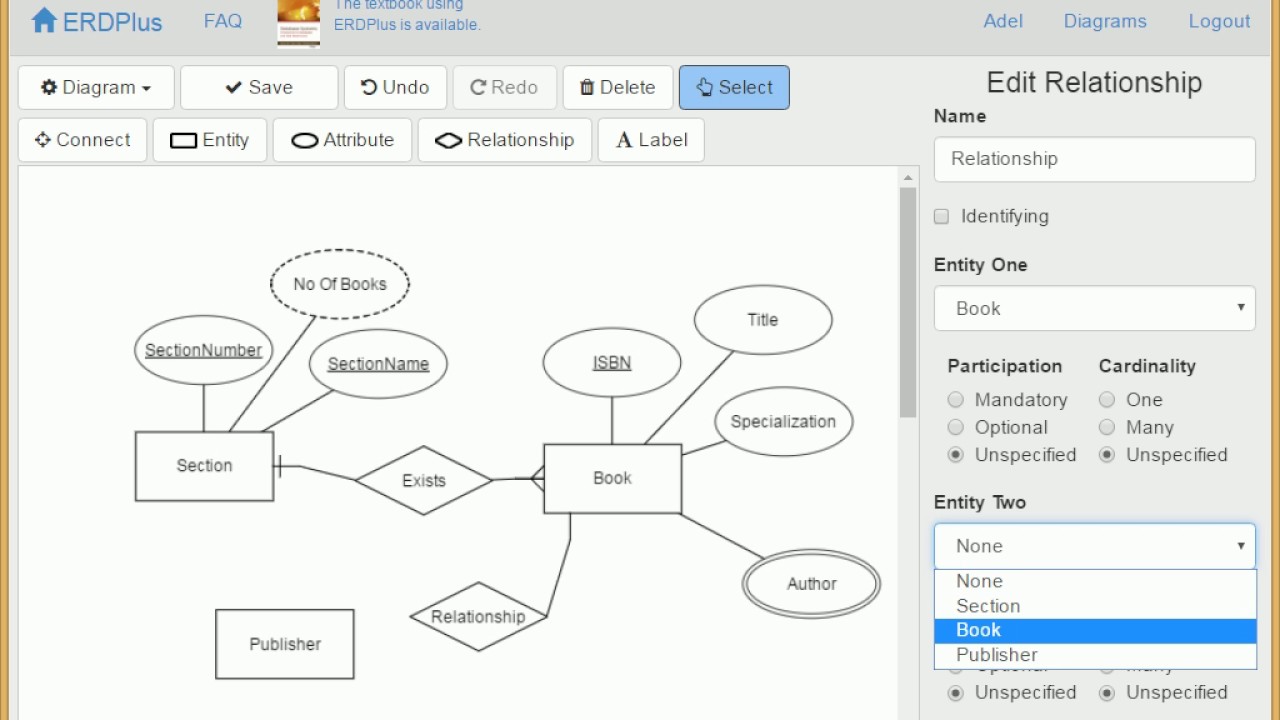Enable the Identifying checkbox

941,216
